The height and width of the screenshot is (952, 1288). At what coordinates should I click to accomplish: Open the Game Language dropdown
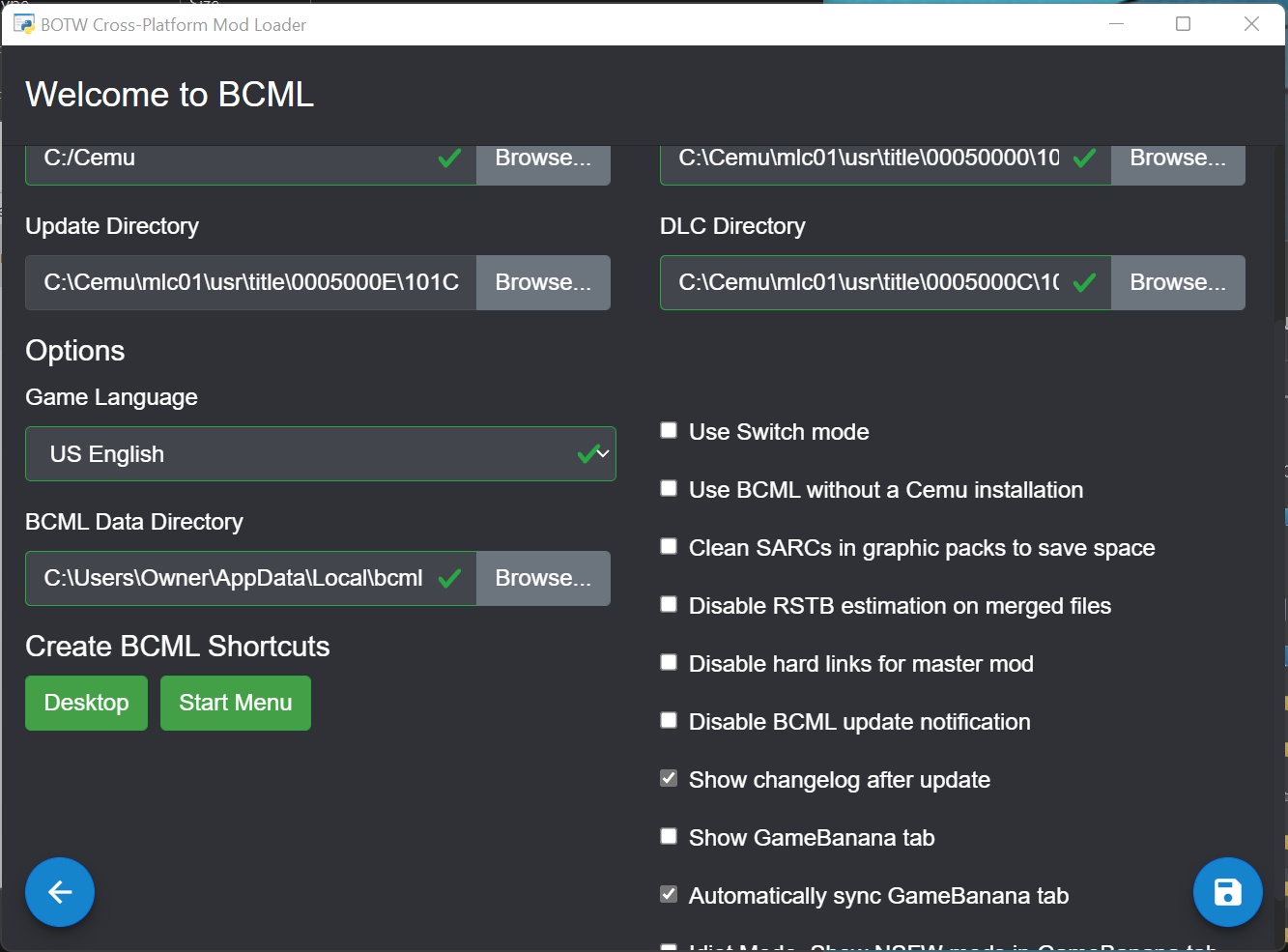(320, 453)
